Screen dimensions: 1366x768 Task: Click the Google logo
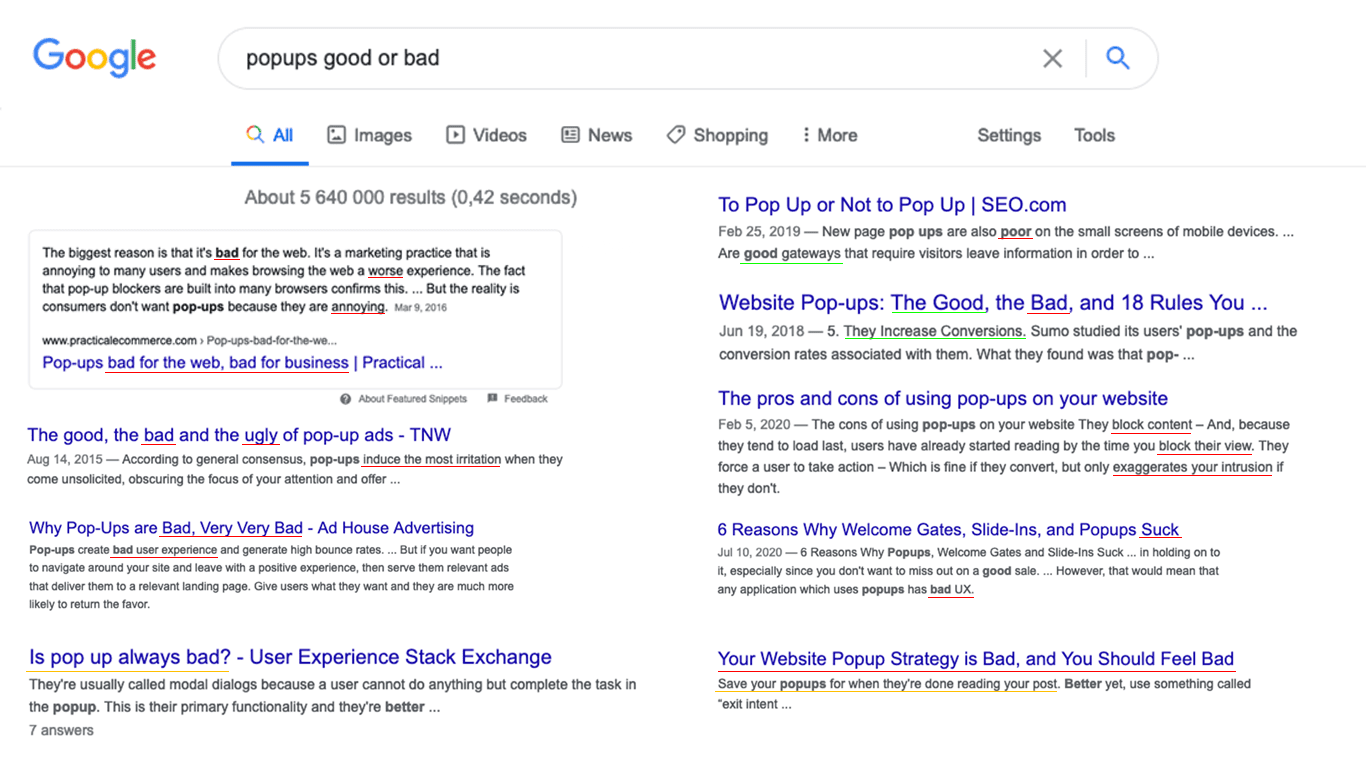click(95, 57)
